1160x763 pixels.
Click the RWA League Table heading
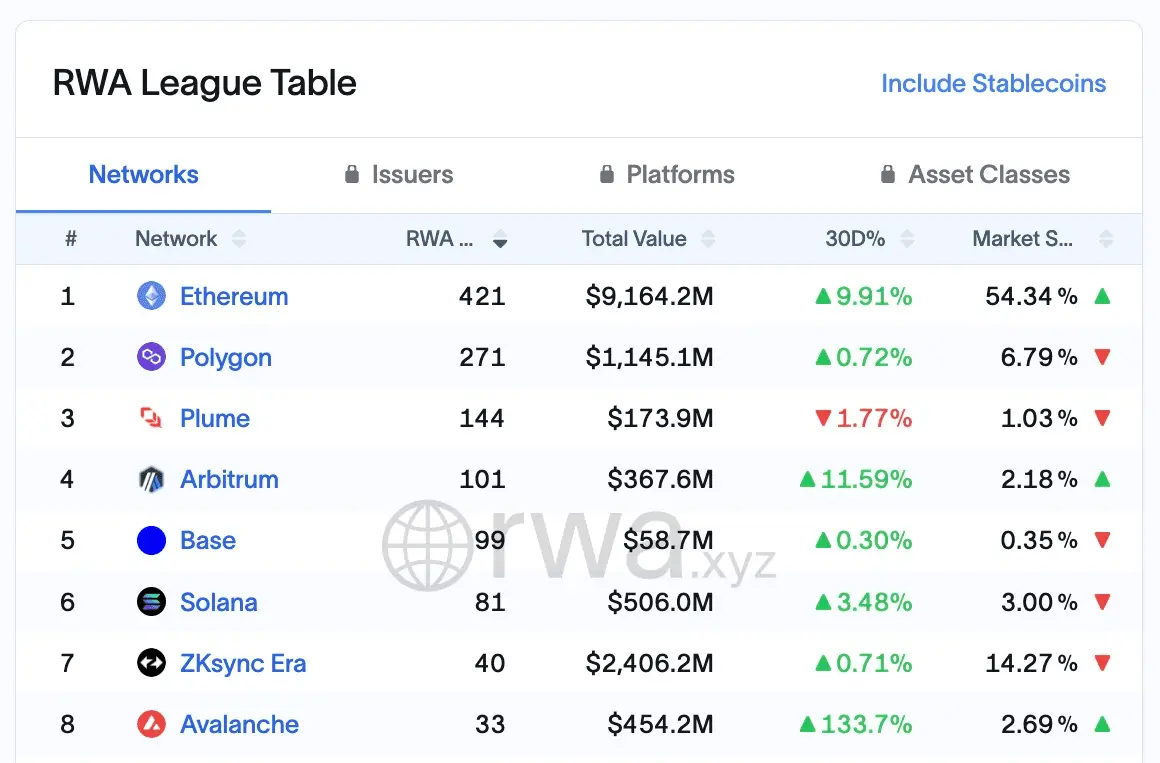point(204,83)
